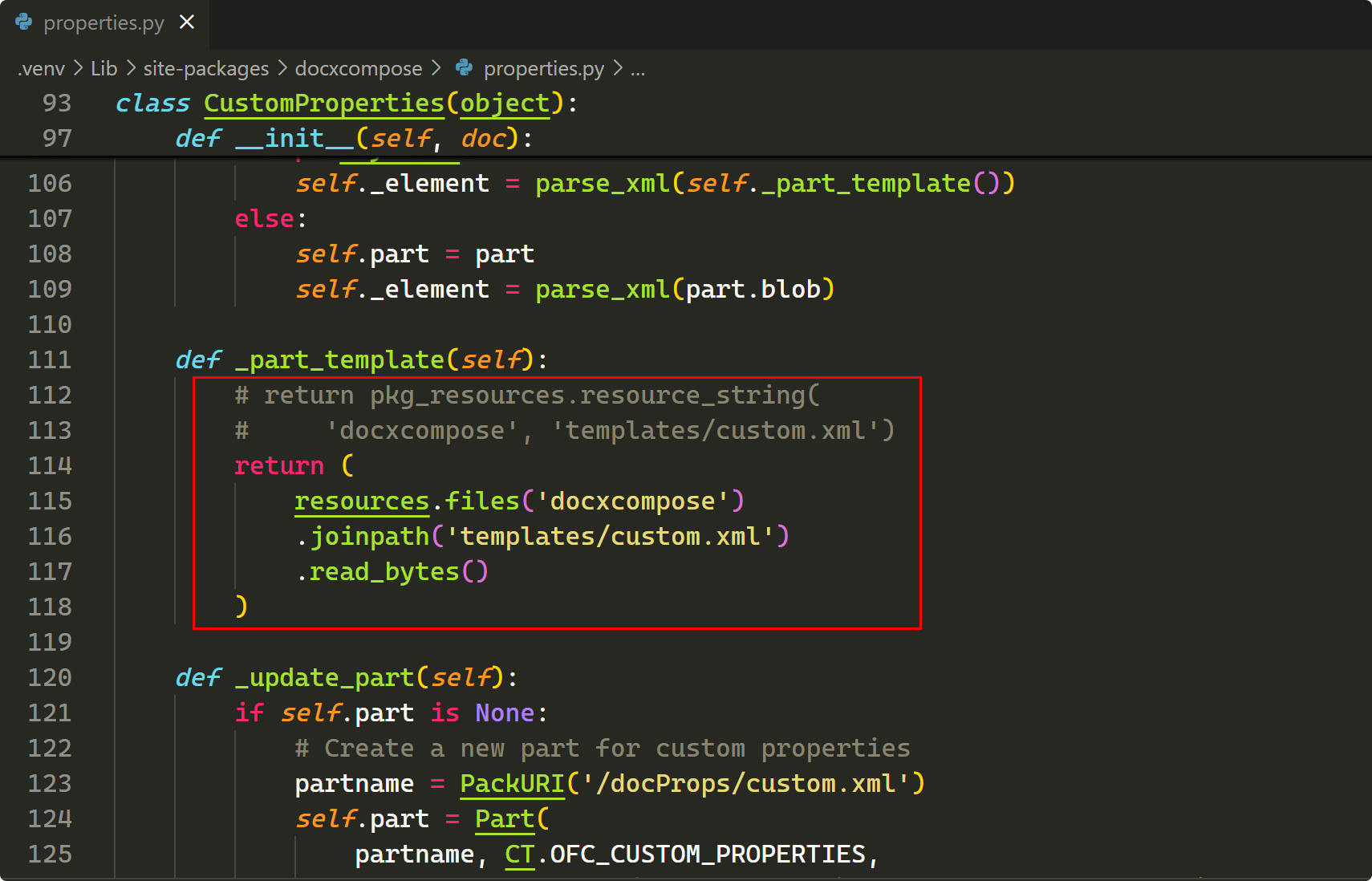Place cursor on _update_part method definition name
The height and width of the screenshot is (881, 1372).
325,678
